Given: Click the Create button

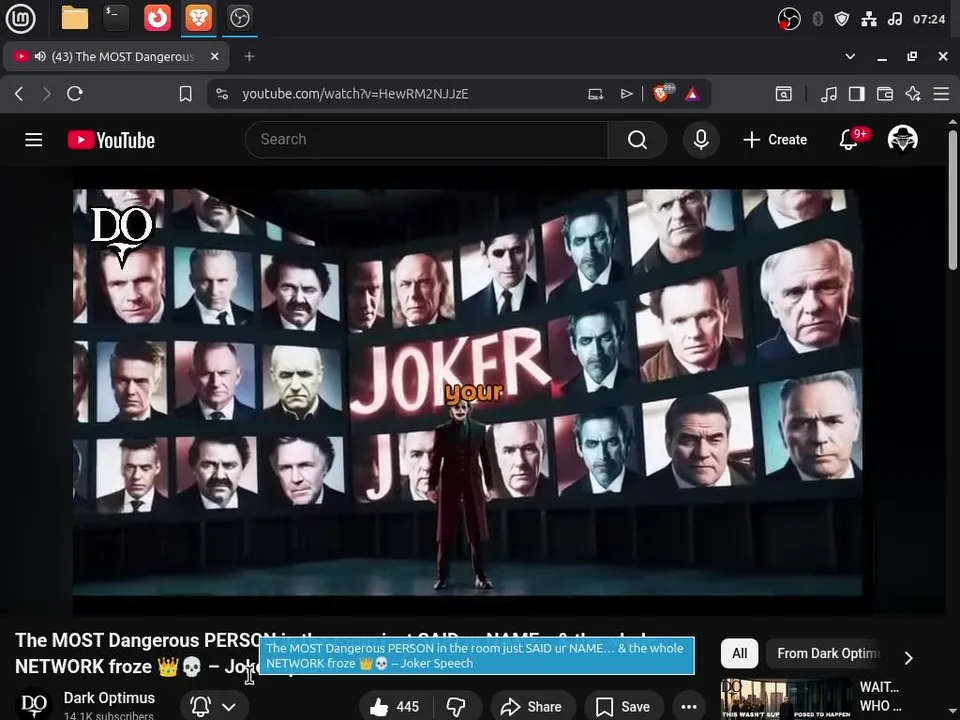Looking at the screenshot, I should 775,140.
